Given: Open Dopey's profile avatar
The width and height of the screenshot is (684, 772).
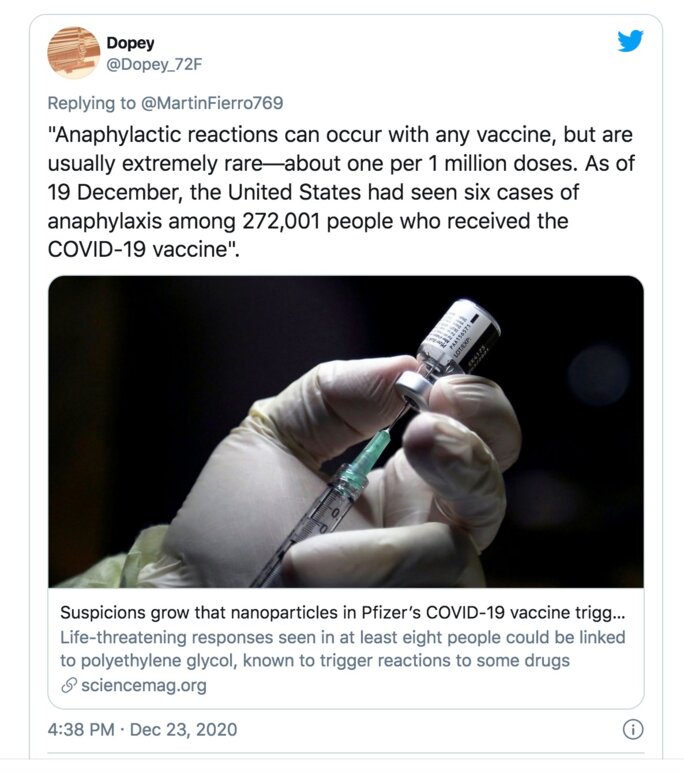Looking at the screenshot, I should click(73, 53).
